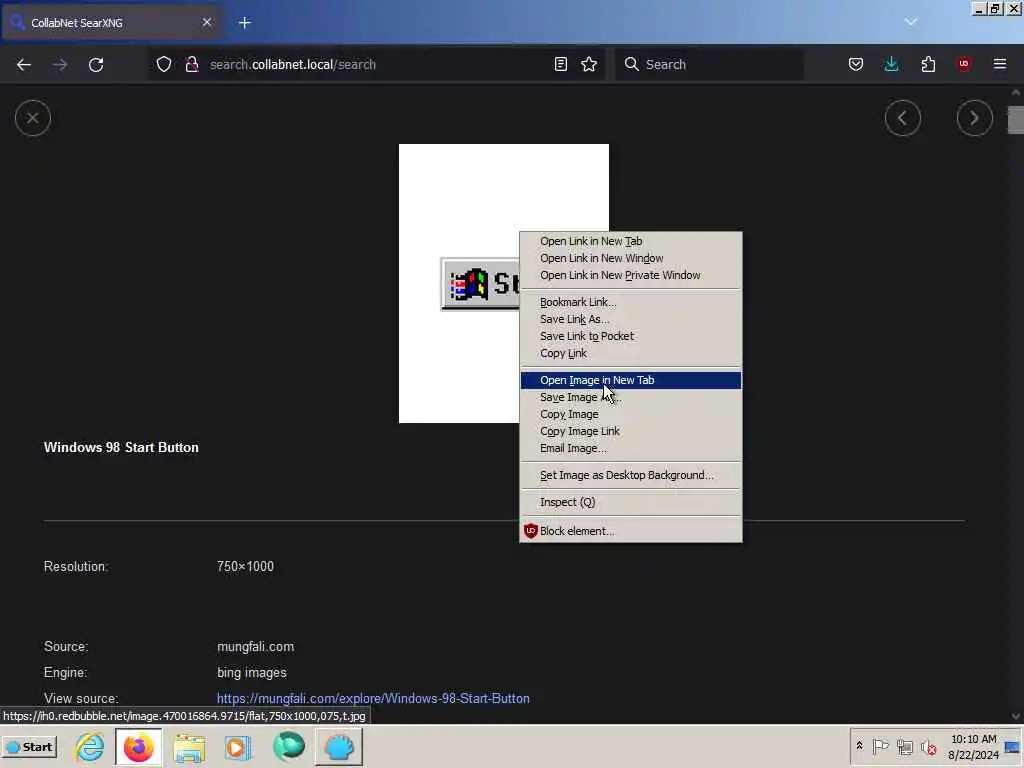Open the Extensions puzzle piece icon
The image size is (1024, 768).
(928, 64)
